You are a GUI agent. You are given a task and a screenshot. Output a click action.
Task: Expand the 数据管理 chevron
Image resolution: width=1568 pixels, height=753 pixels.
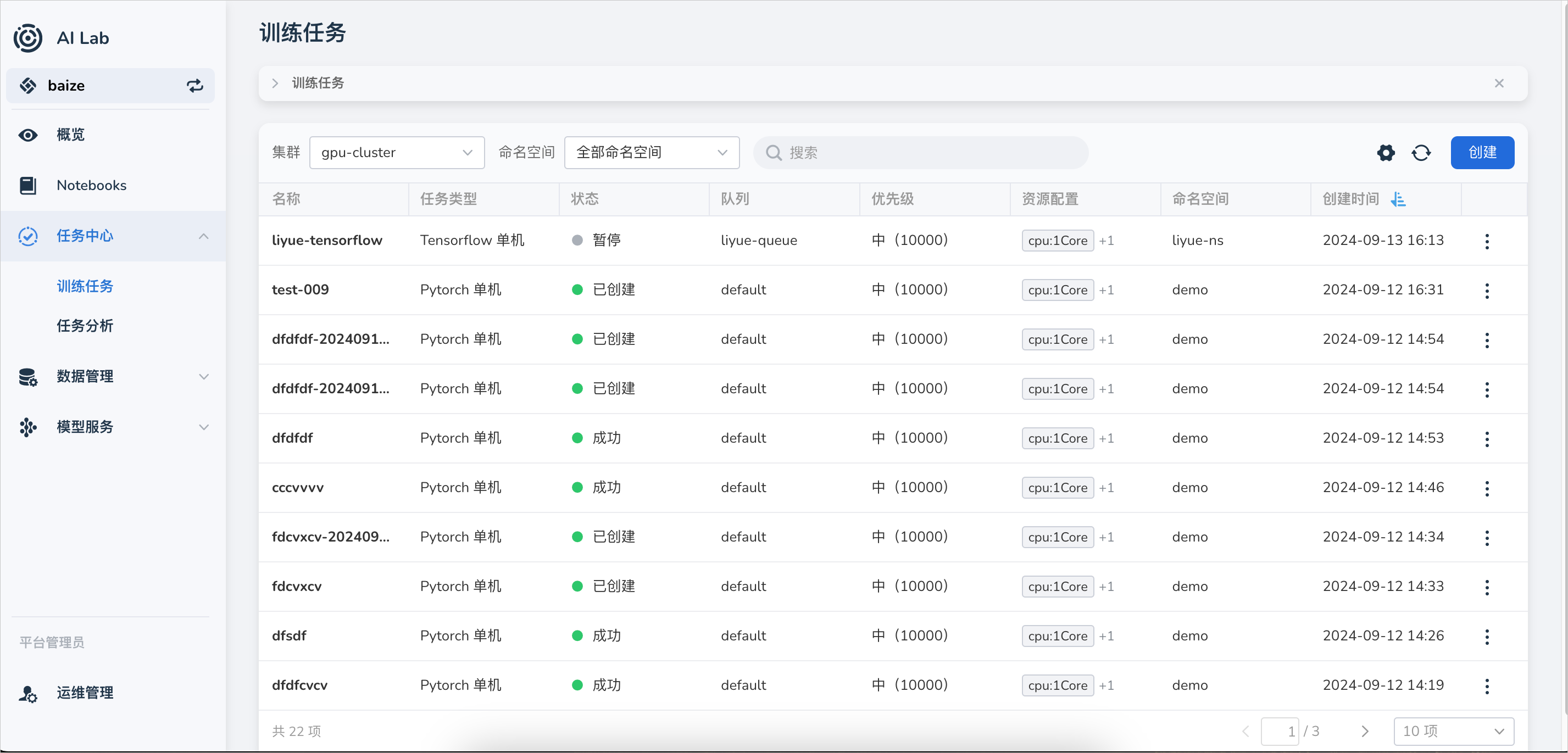pos(204,377)
